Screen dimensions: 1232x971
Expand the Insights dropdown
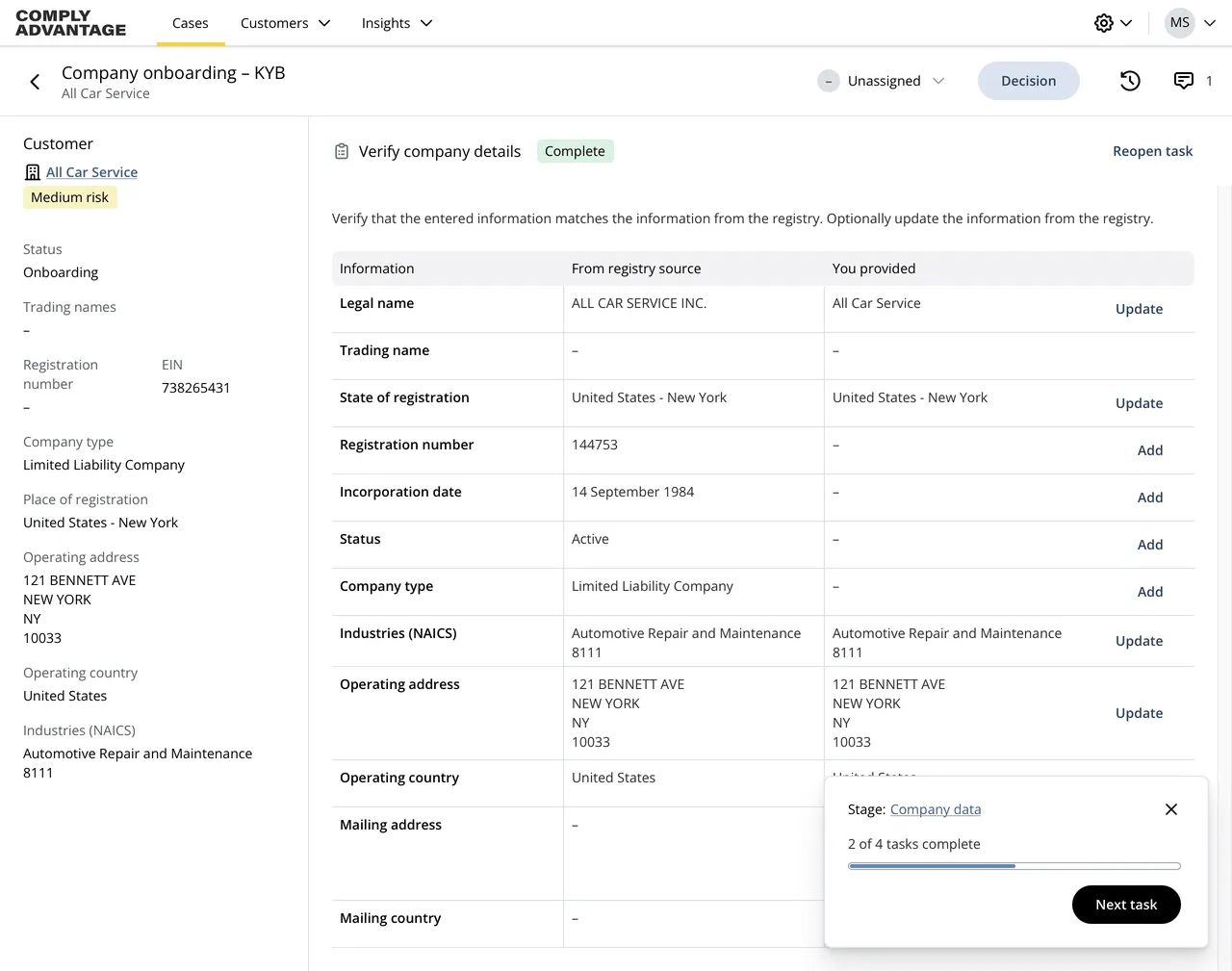click(397, 22)
